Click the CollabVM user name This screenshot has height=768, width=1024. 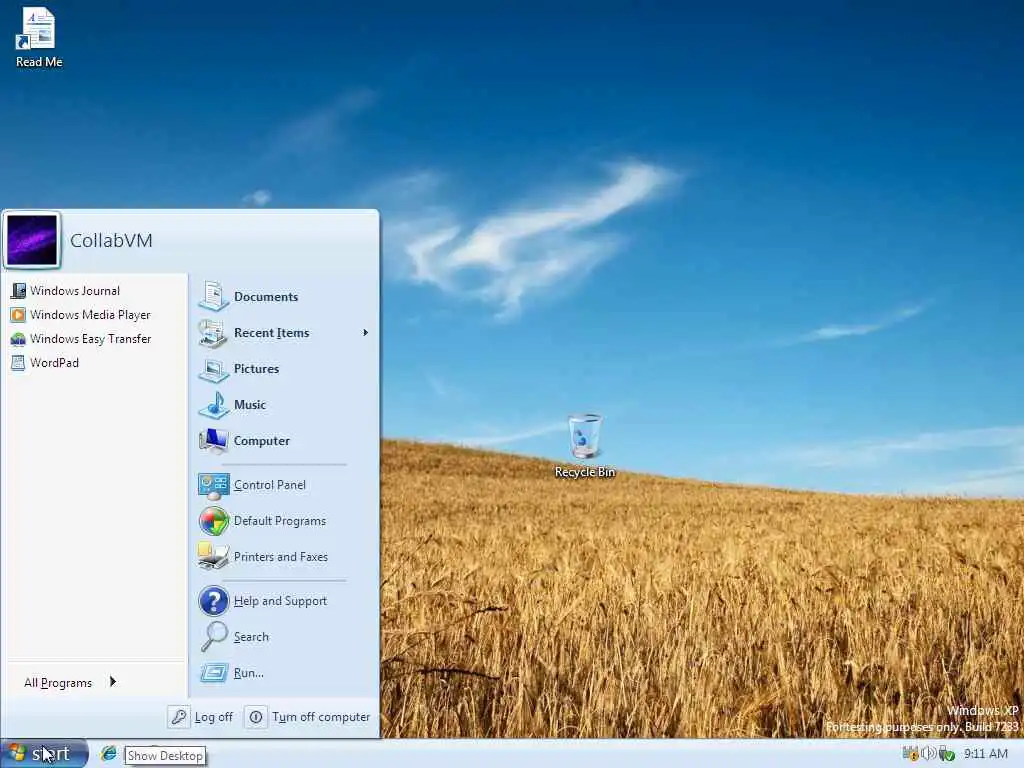(111, 240)
